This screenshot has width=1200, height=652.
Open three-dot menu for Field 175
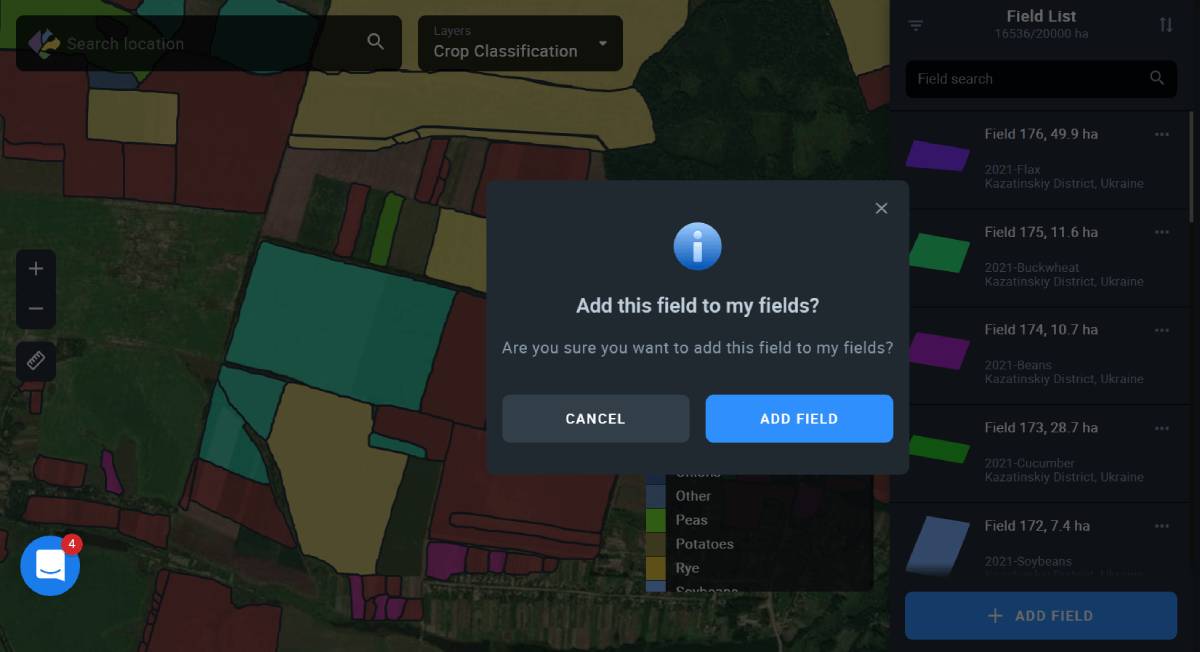[x=1162, y=232]
